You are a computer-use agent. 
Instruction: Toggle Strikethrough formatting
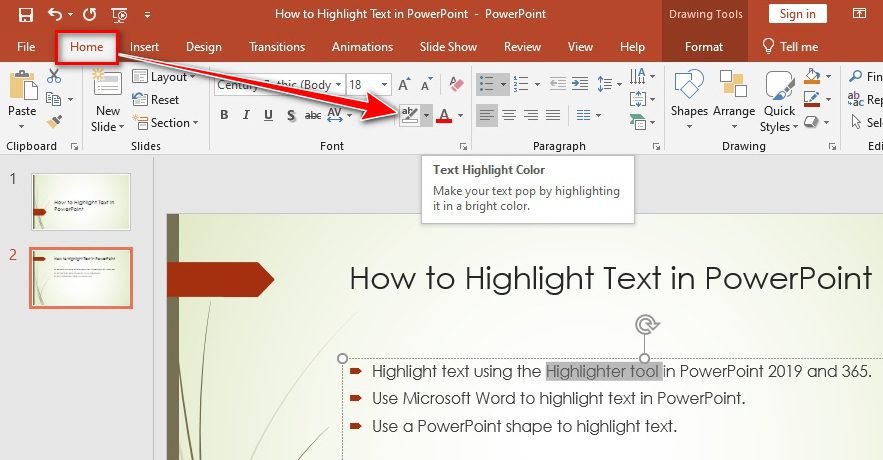[313, 115]
